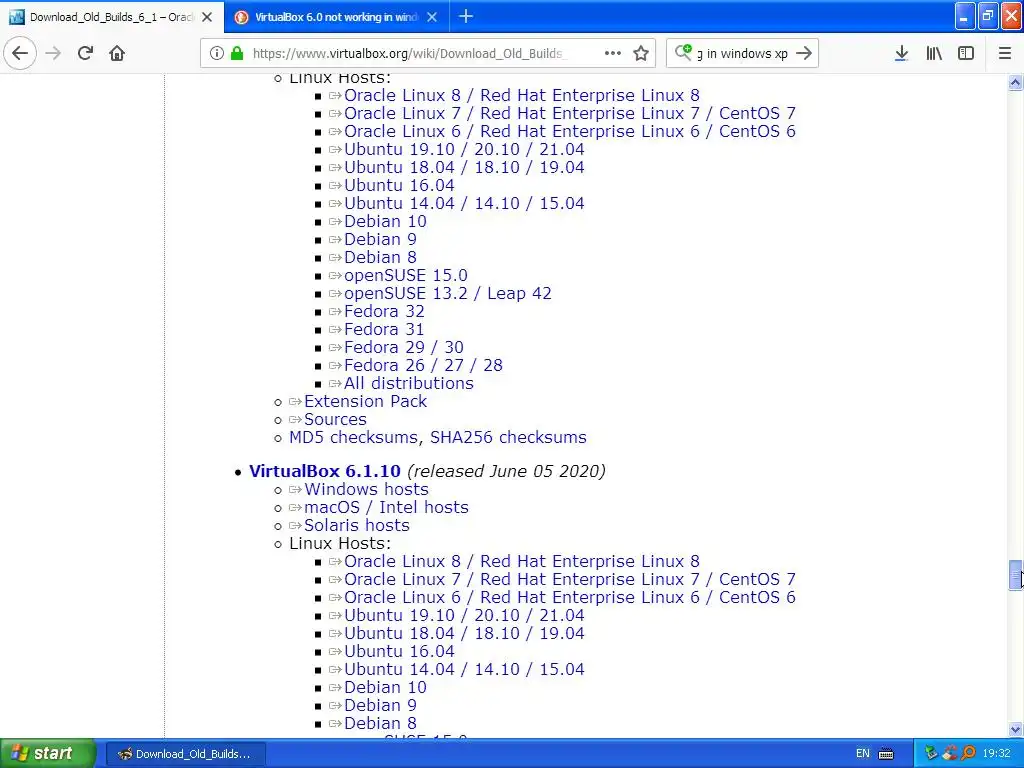This screenshot has width=1024, height=768.
Task: Open Solaris hosts link
Action: point(357,525)
